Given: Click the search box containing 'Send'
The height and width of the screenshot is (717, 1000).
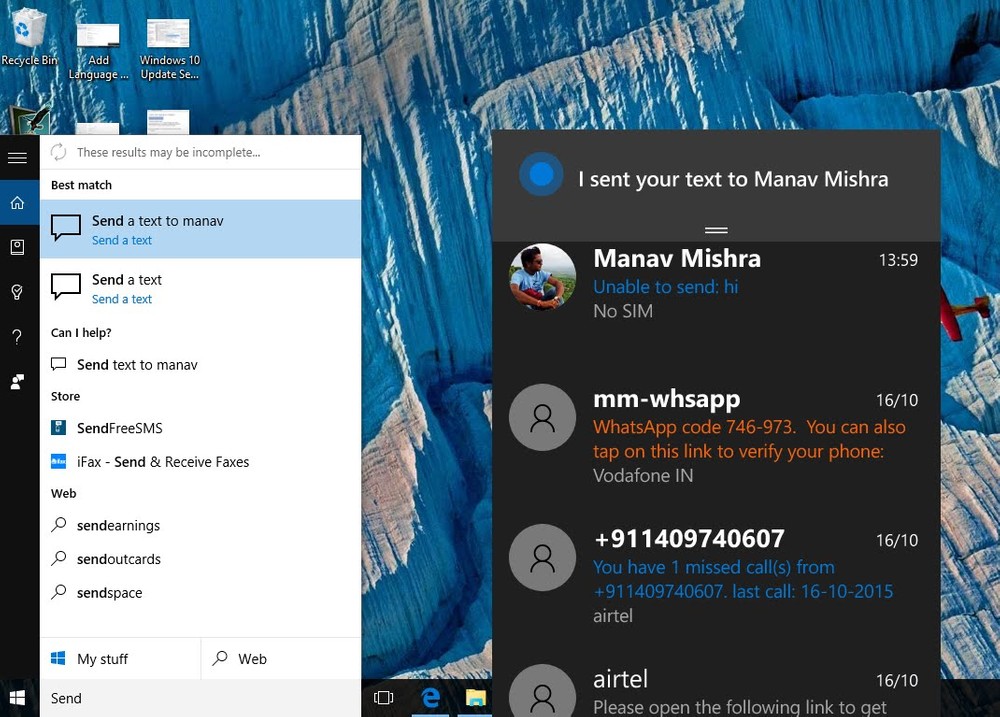Looking at the screenshot, I should pos(200,698).
